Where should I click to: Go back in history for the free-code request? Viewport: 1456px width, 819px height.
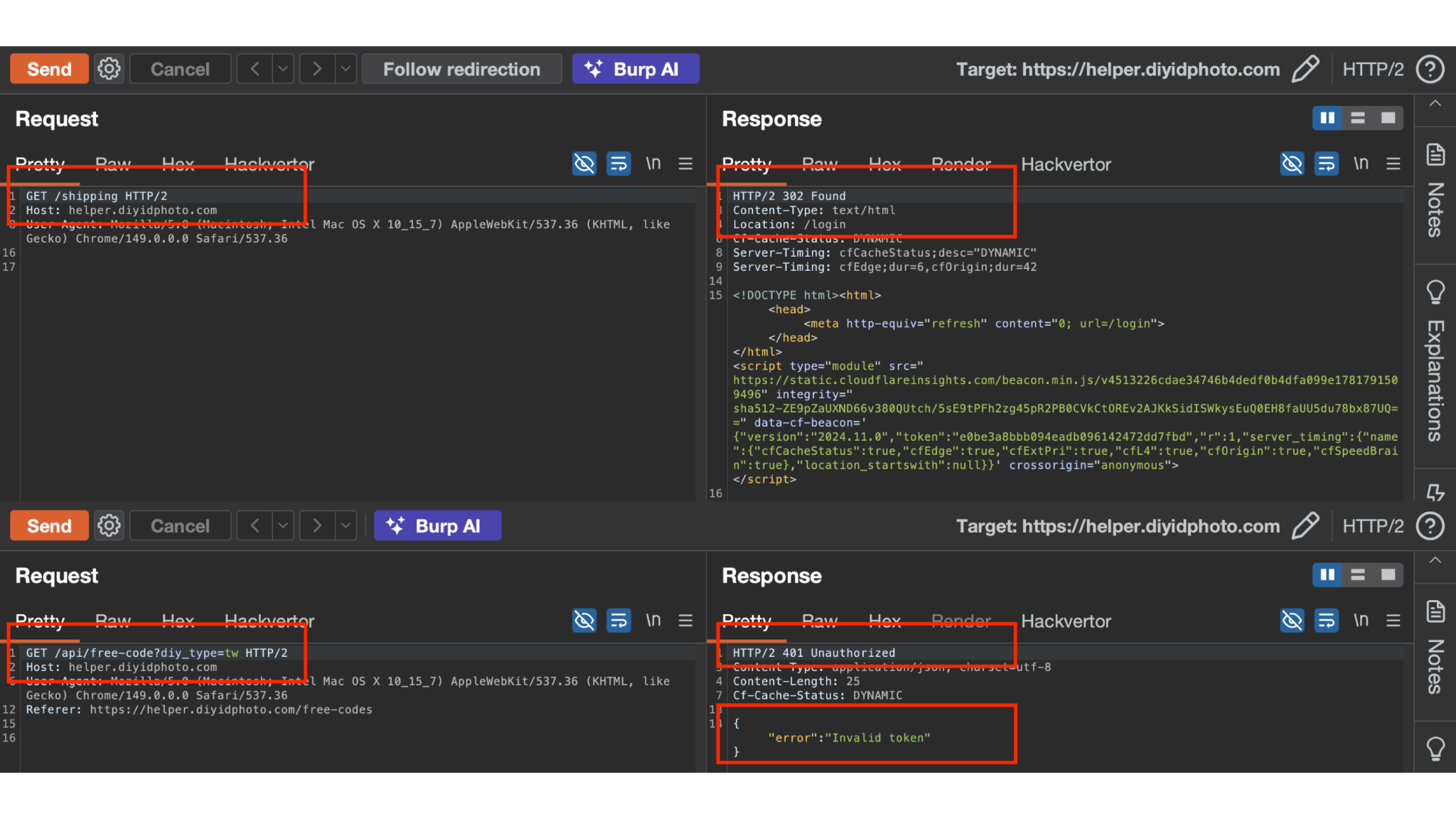[x=255, y=526]
